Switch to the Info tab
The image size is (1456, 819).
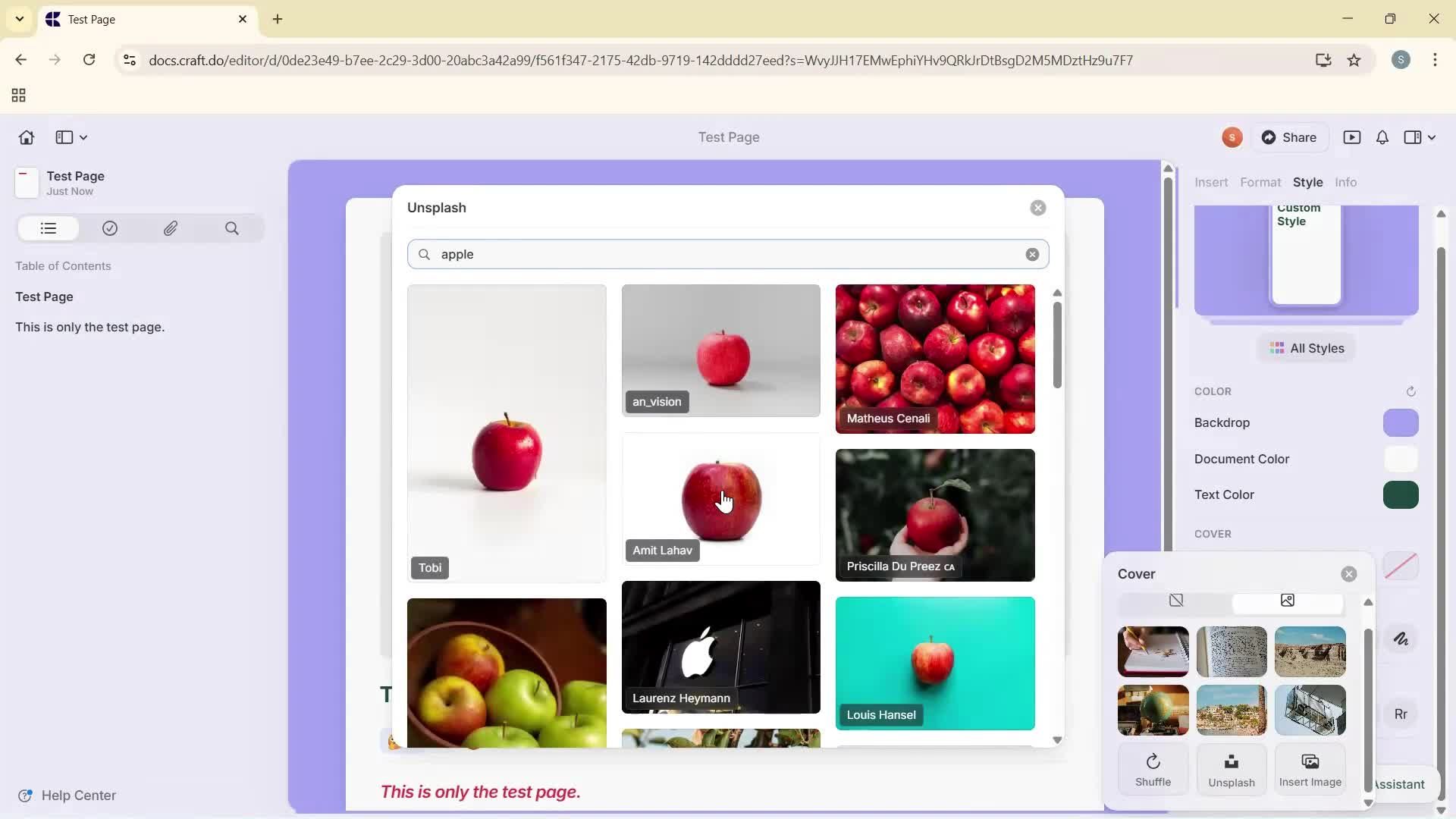click(x=1346, y=182)
